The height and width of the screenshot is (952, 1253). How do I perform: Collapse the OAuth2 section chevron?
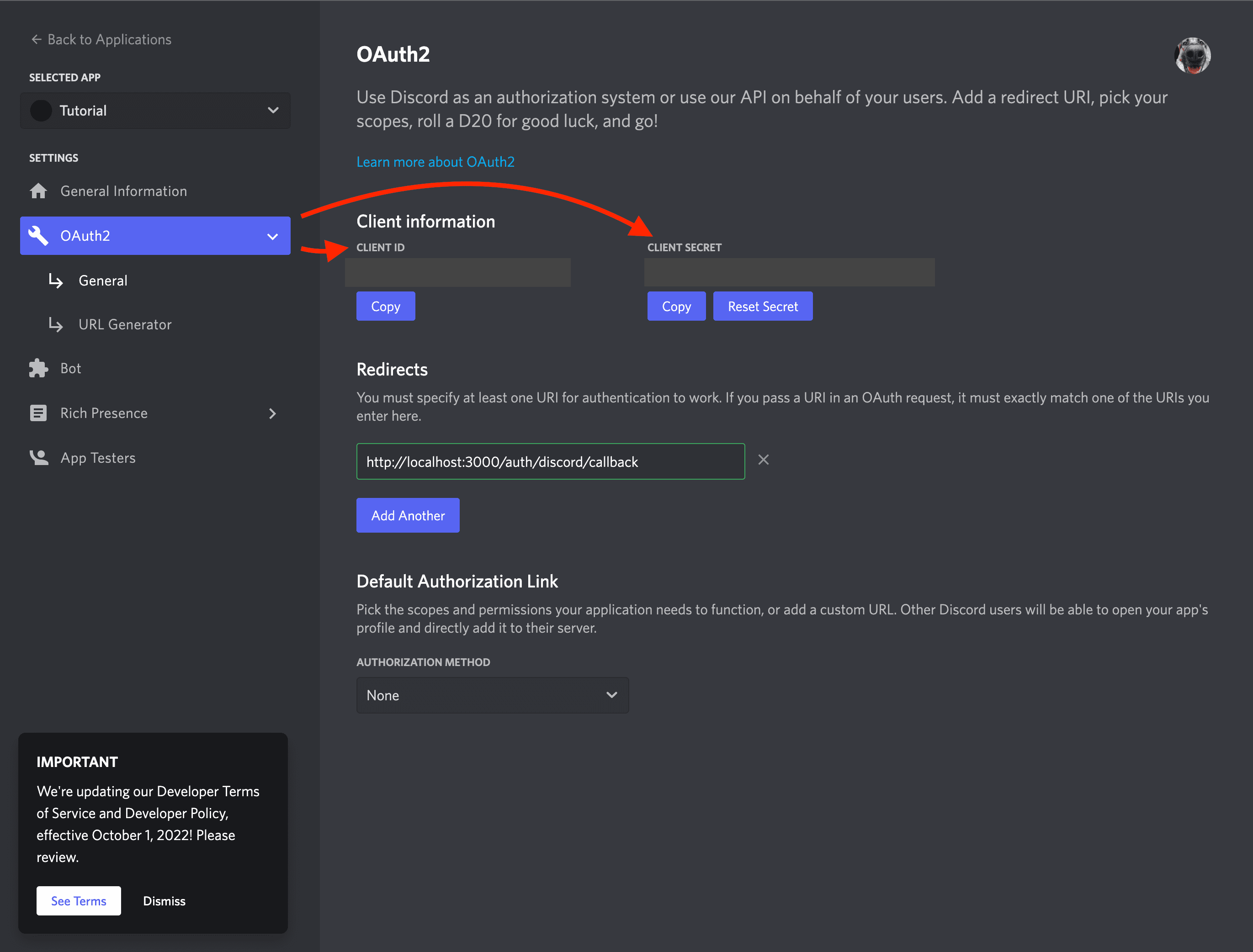coord(273,236)
